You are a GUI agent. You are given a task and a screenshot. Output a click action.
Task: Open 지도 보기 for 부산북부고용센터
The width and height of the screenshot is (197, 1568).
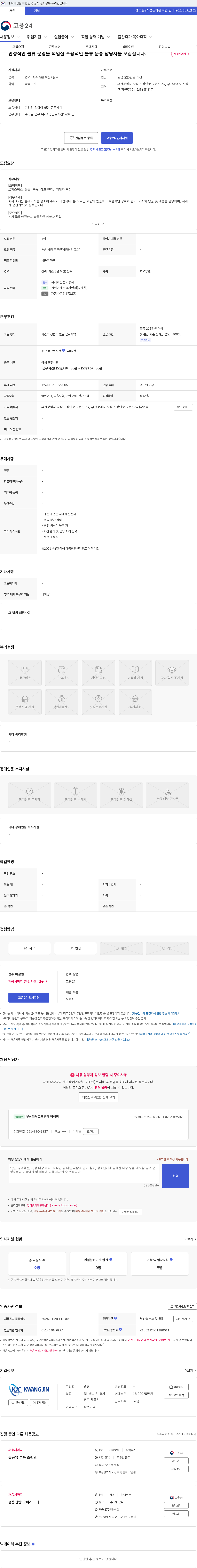[x=183, y=1319]
